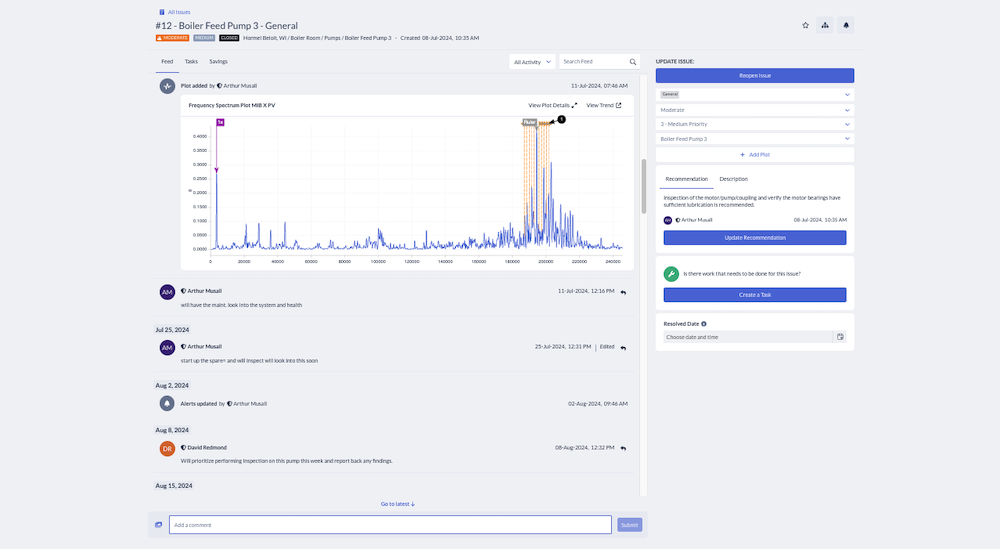Click the reply arrow on David Redmond's comment
1000x549 pixels.
pyautogui.click(x=623, y=448)
